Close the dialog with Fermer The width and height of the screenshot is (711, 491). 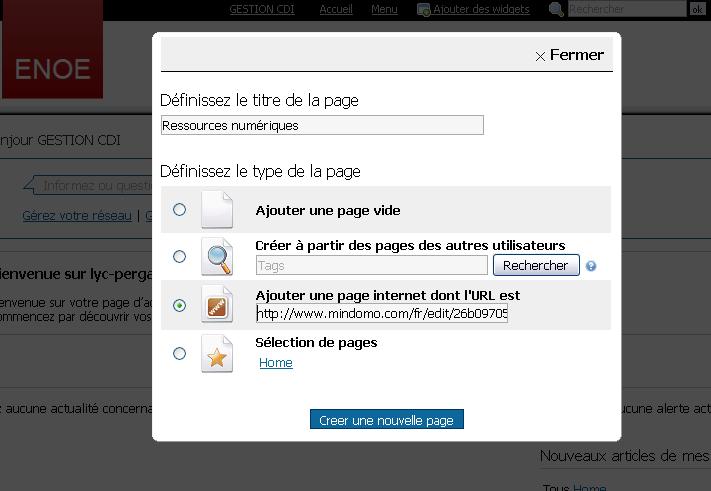(569, 55)
